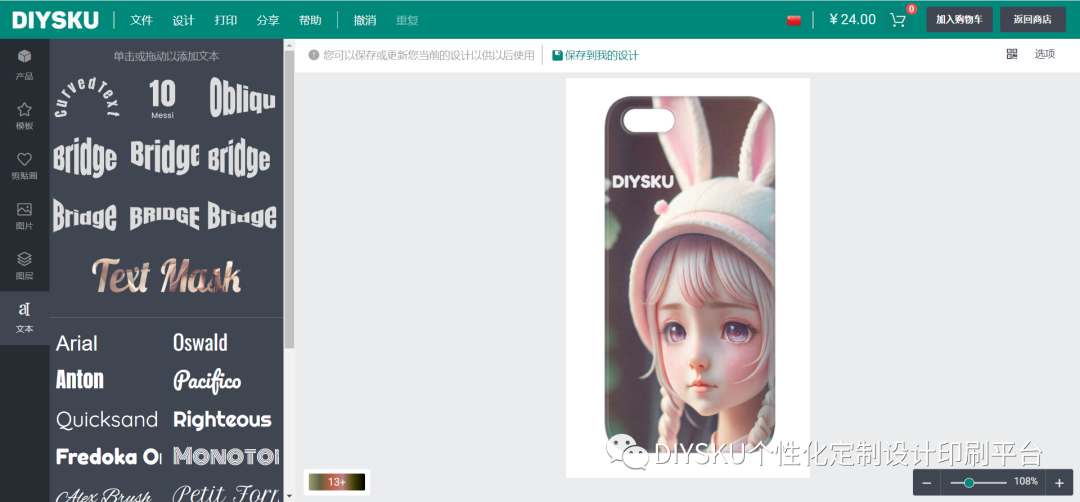Choose the Oswald font
The image size is (1080, 502).
tap(200, 342)
